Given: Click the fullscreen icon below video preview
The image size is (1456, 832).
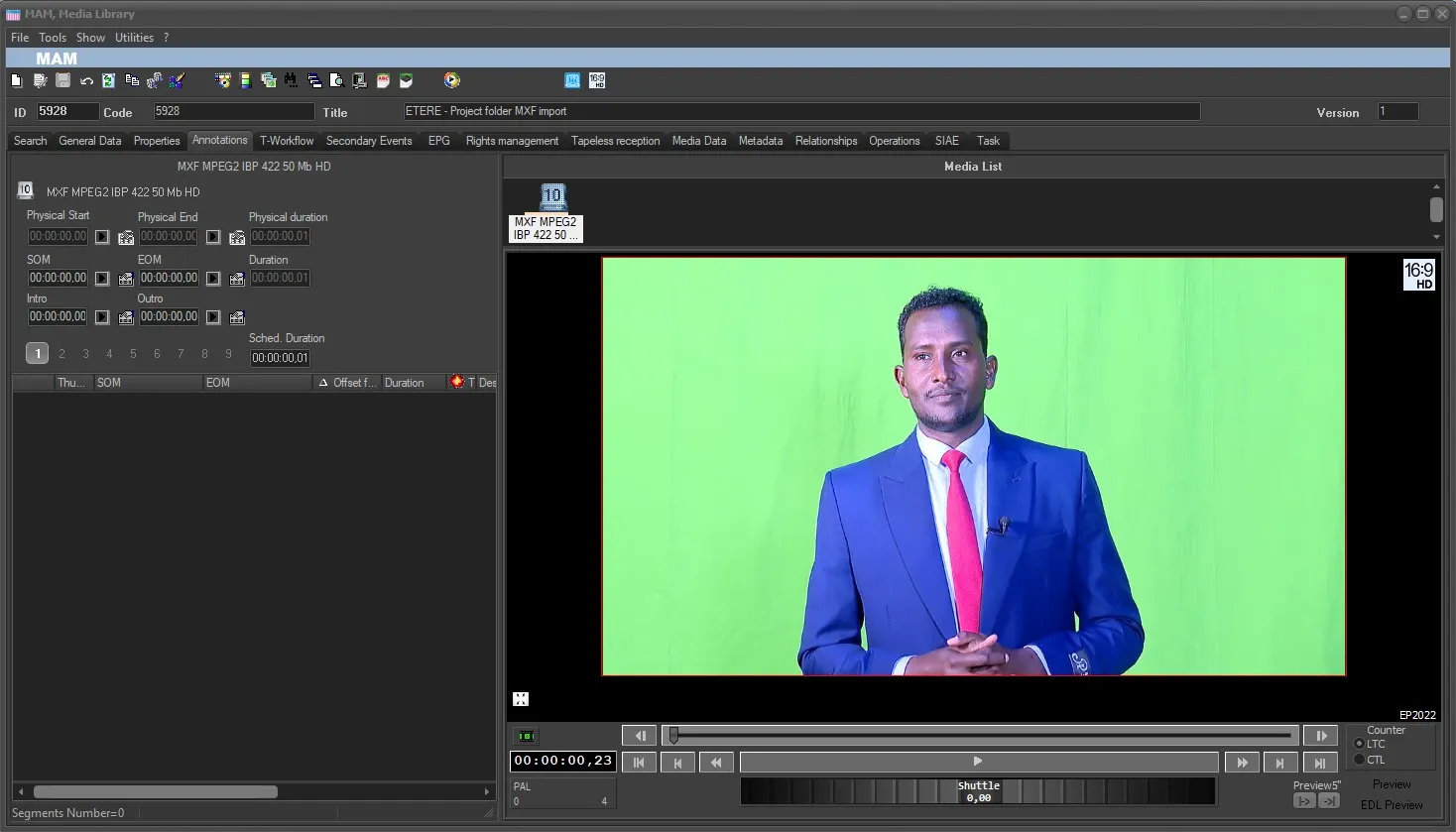Looking at the screenshot, I should (521, 699).
